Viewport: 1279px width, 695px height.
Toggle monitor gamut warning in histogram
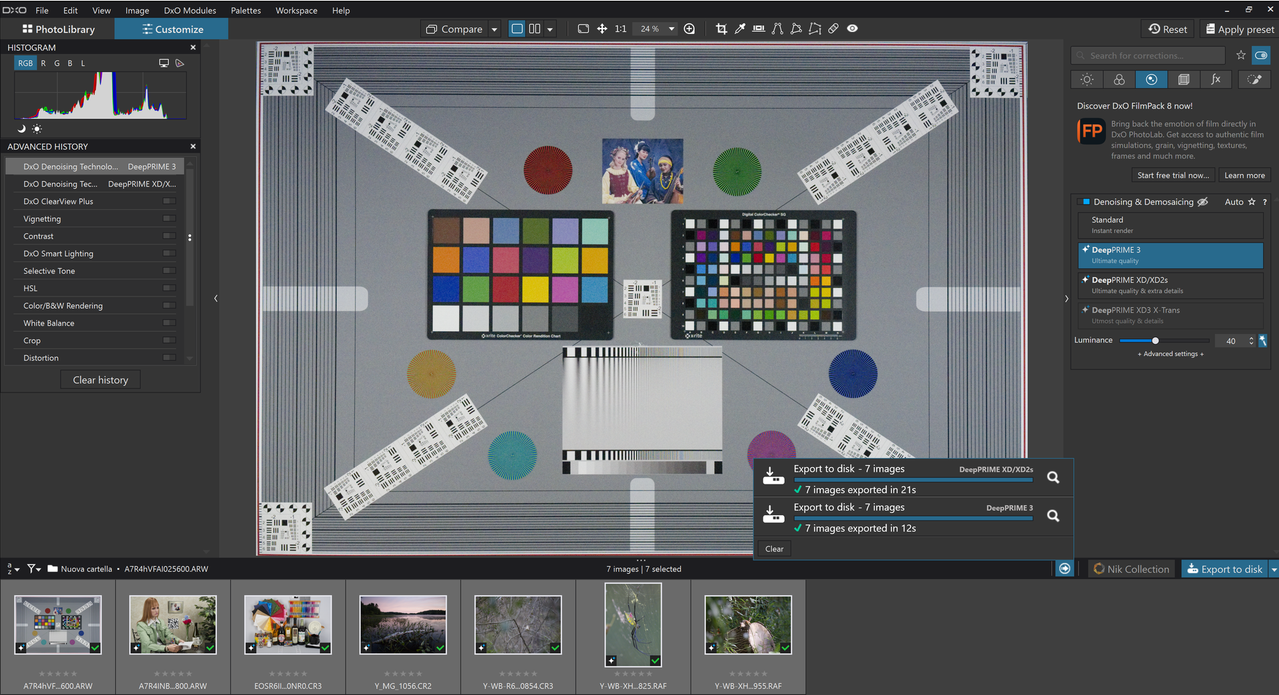tap(164, 63)
